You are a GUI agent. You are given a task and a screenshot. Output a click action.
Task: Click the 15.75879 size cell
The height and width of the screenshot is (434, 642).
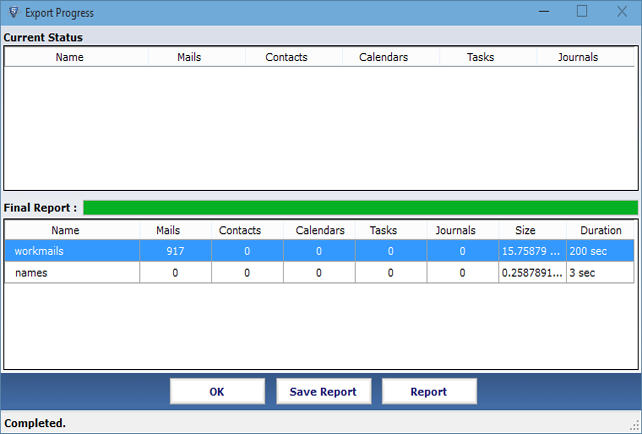click(x=532, y=251)
